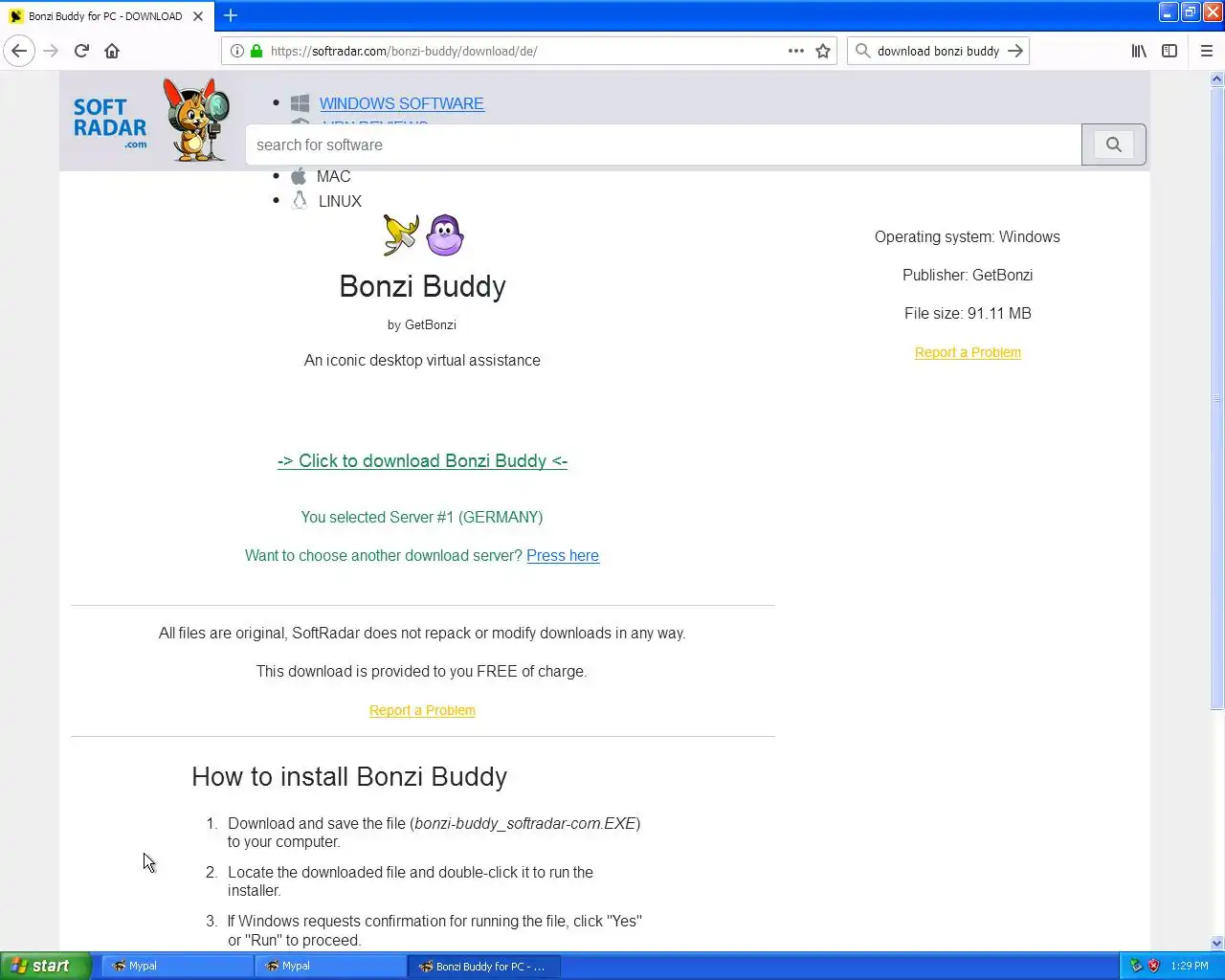
Task: Open WINDOWS SOFTWARE navigation link
Action: pyautogui.click(x=402, y=103)
